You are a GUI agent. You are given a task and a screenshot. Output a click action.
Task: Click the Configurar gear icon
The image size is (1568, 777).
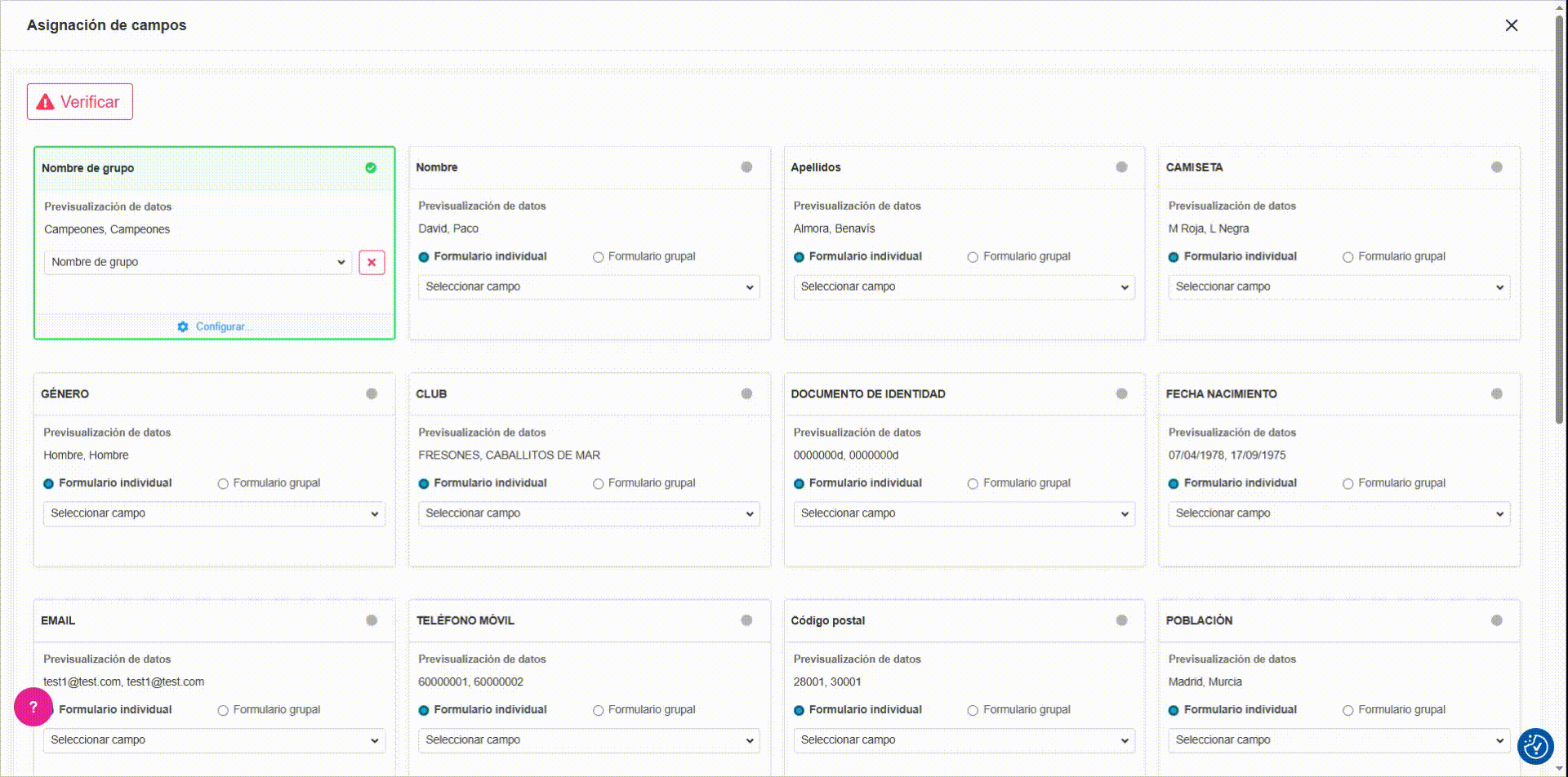point(183,326)
